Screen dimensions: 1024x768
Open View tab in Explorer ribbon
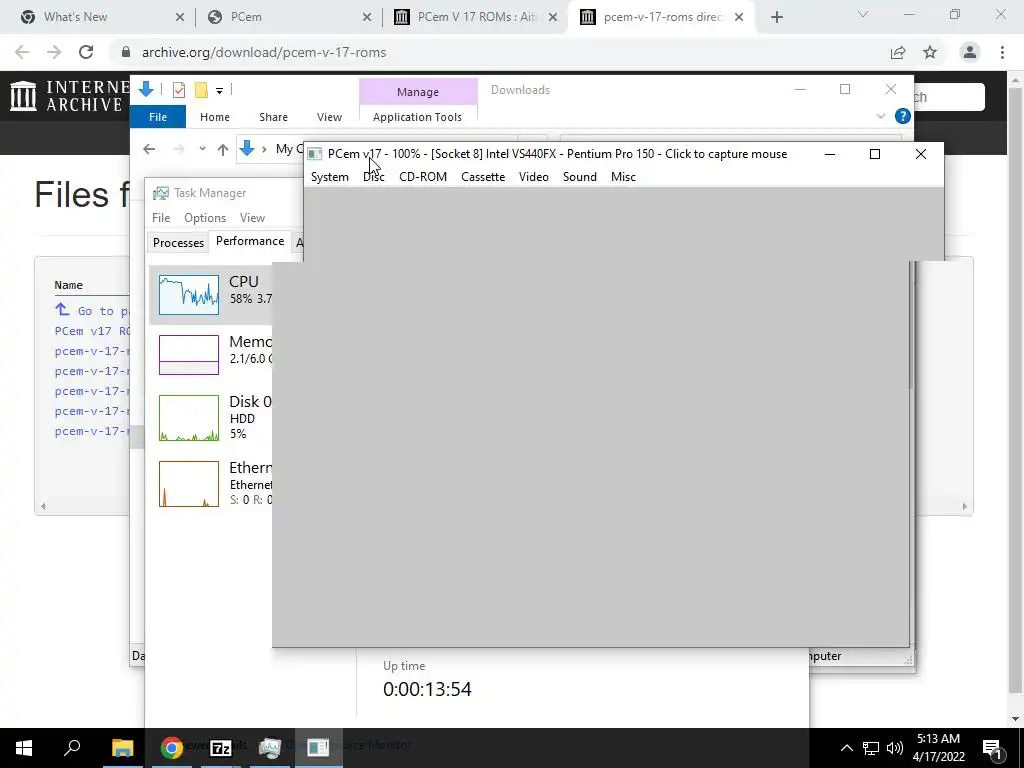(x=329, y=117)
